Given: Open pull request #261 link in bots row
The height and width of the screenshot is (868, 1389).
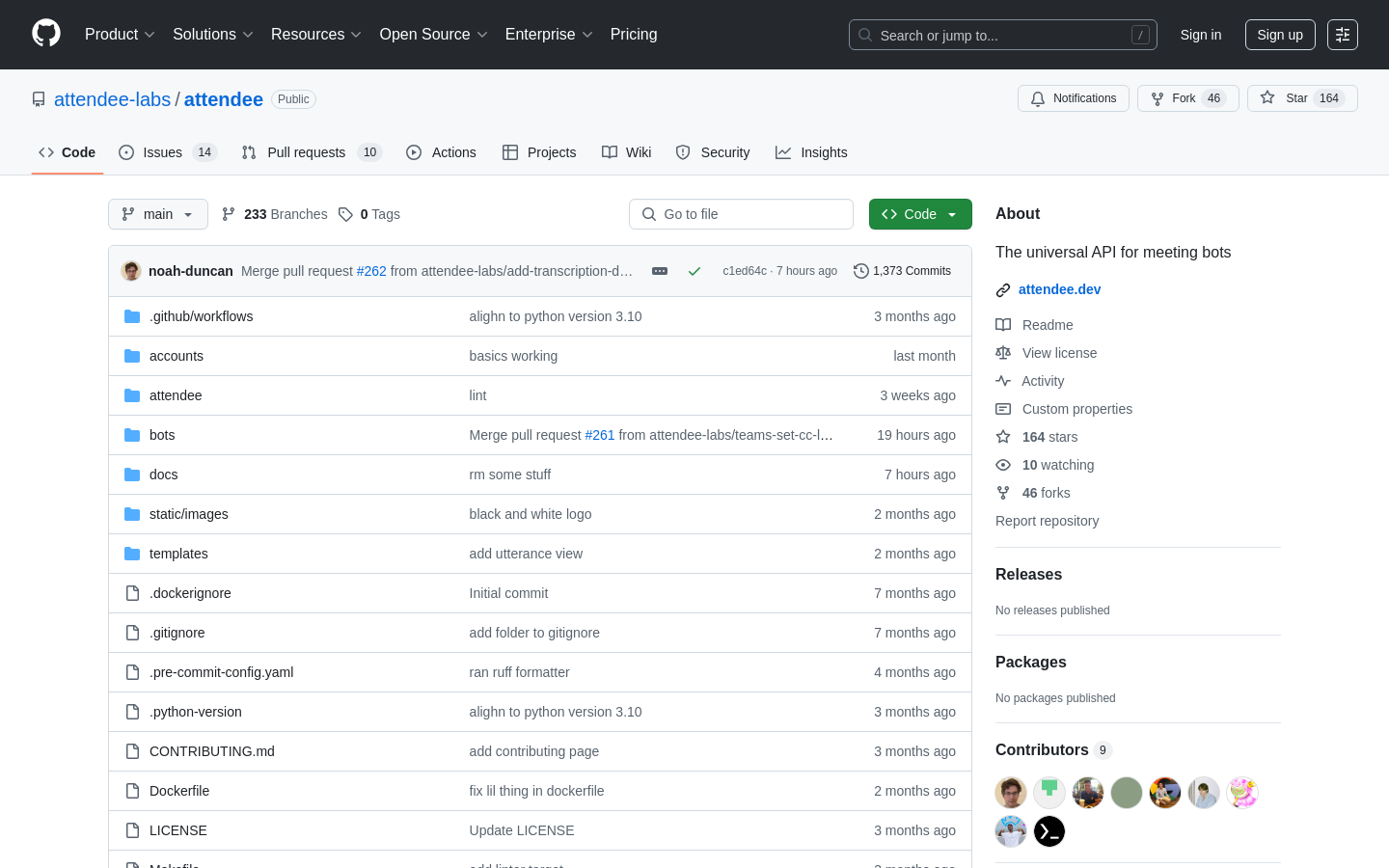Looking at the screenshot, I should click(600, 435).
